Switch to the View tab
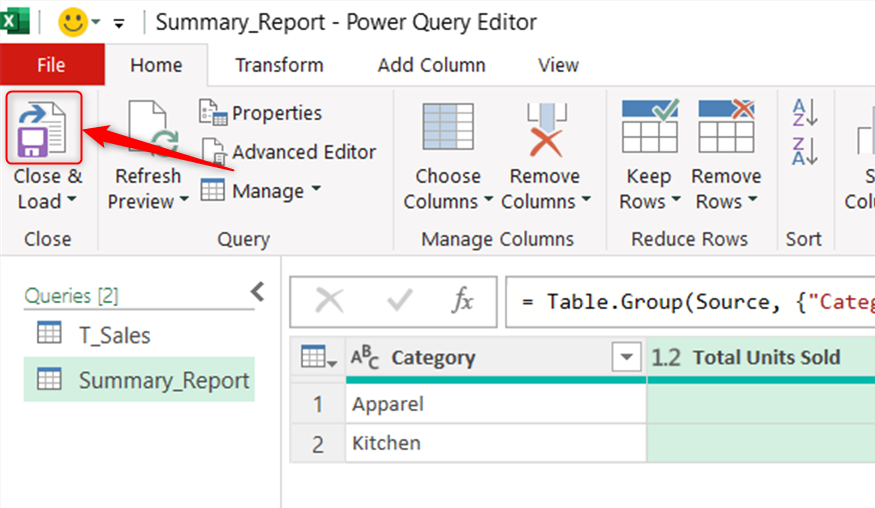 point(558,65)
